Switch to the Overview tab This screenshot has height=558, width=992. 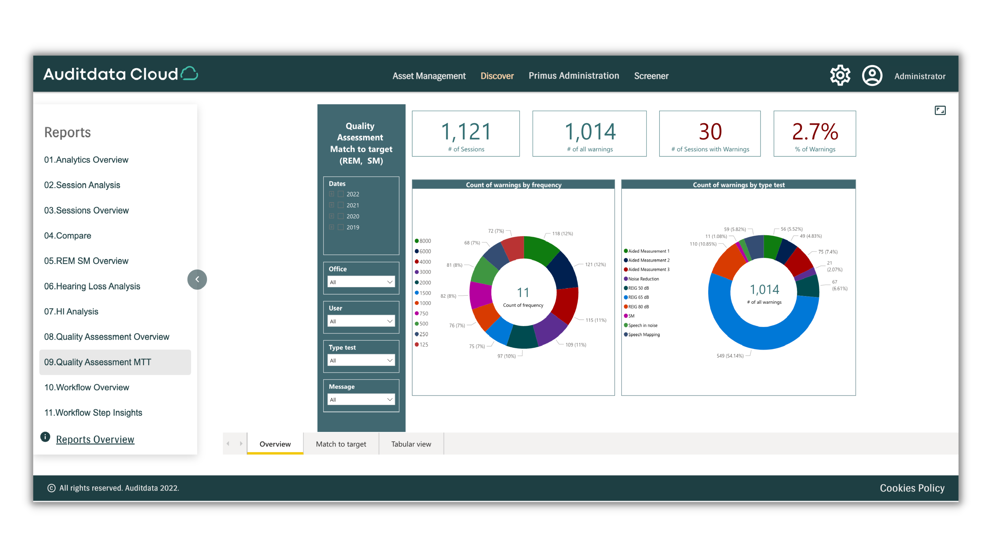click(x=275, y=443)
